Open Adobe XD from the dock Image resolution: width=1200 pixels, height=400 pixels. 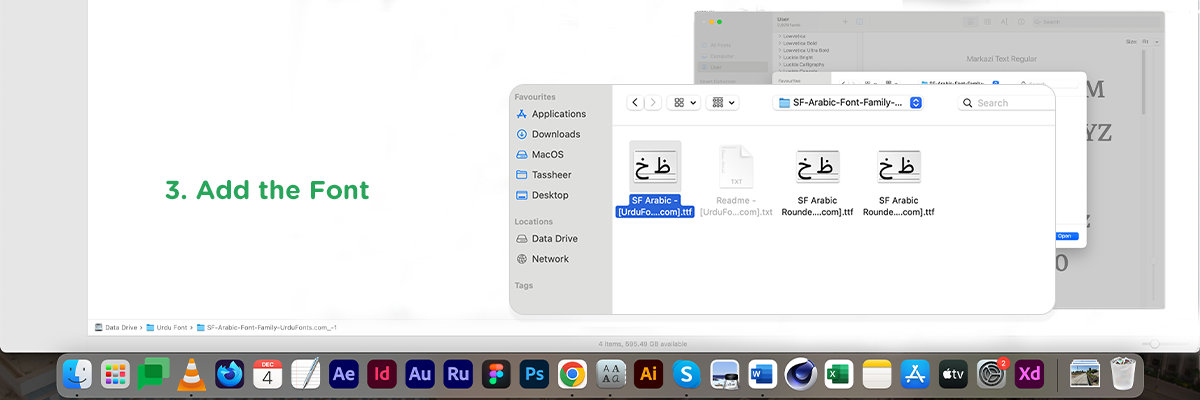(1029, 375)
